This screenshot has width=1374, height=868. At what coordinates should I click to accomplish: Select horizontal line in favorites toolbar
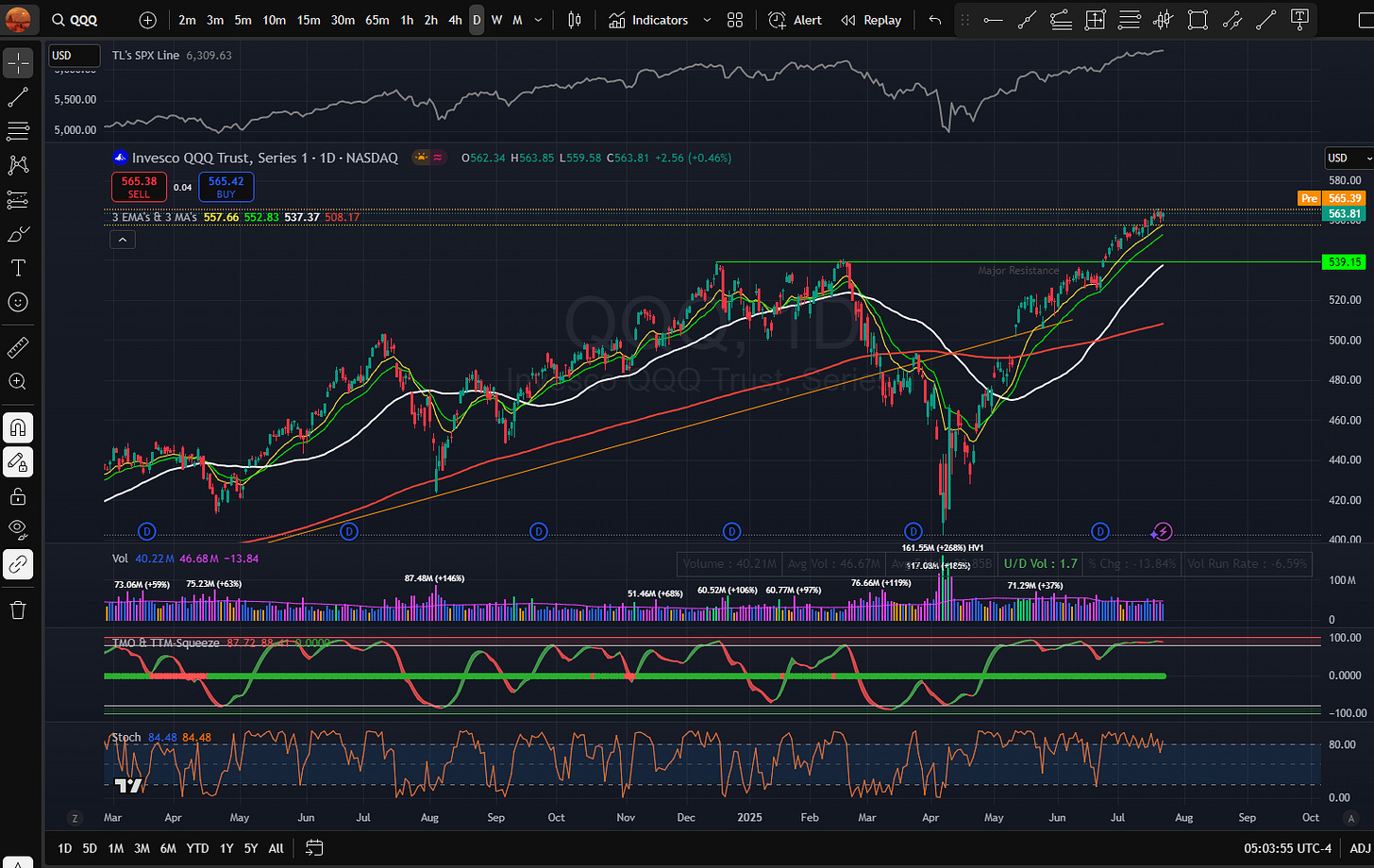(993, 20)
